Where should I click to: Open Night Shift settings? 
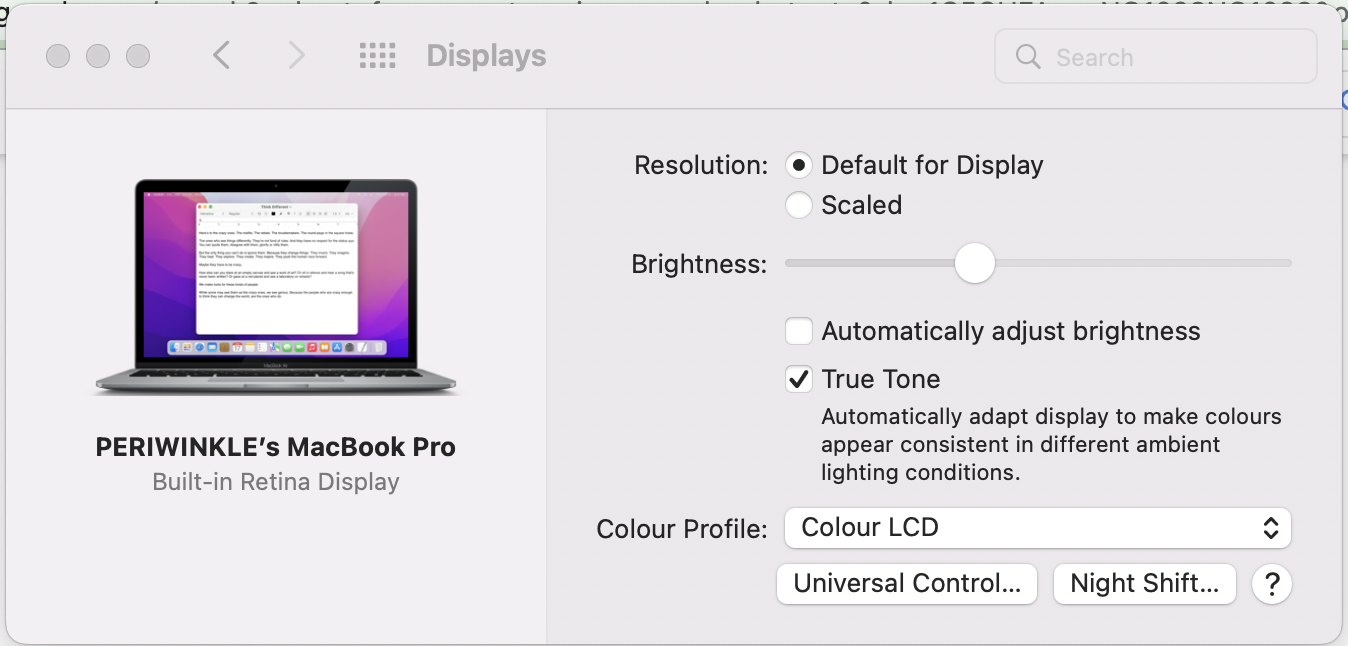pos(1144,584)
